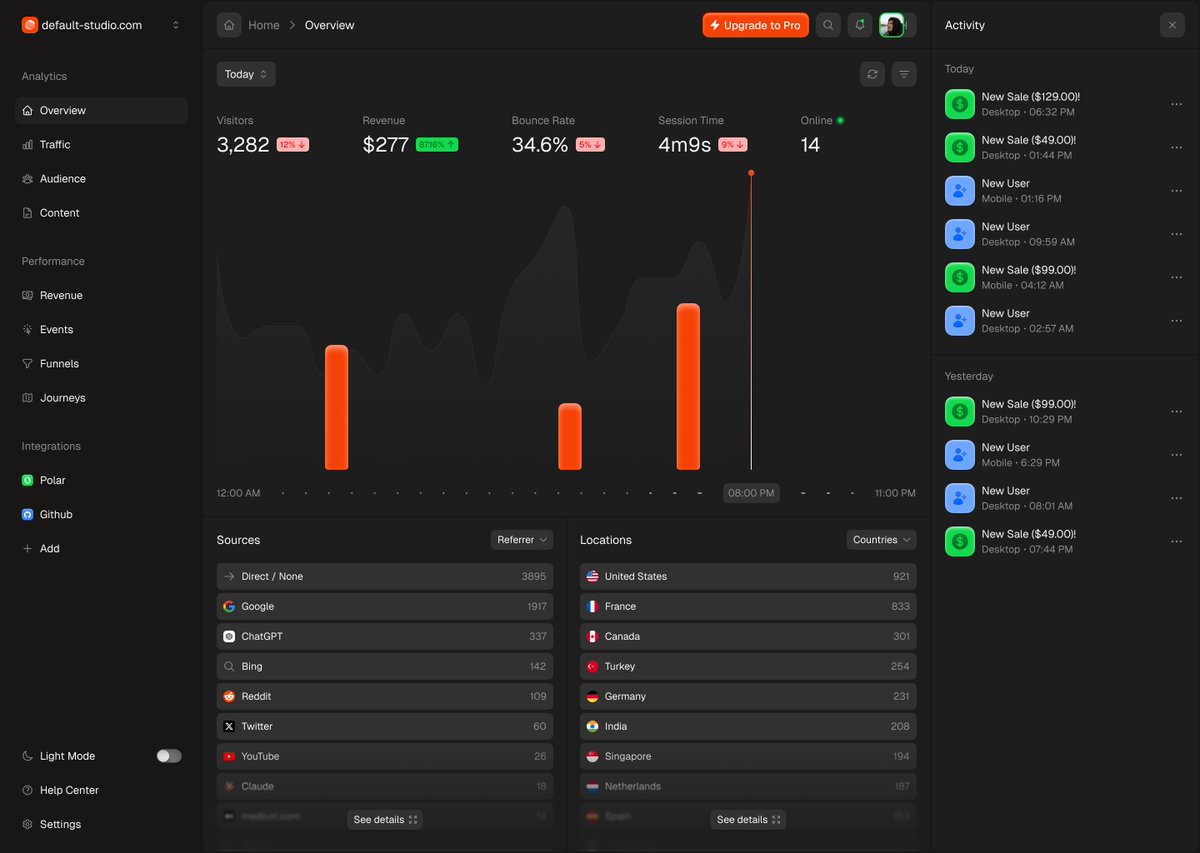Click the ChatGPT source row
Screen dimensions: 1200x853
[385, 636]
